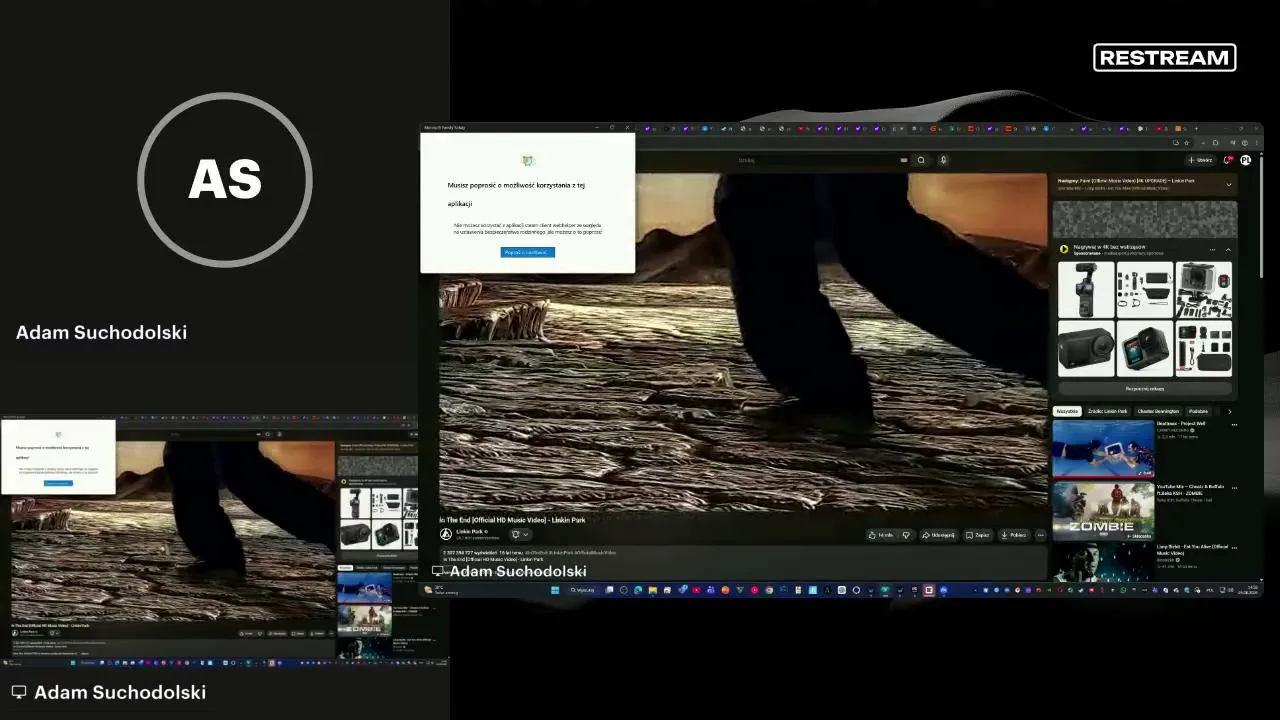
Task: Collapse the sponsored shopping ad
Action: point(1228,249)
